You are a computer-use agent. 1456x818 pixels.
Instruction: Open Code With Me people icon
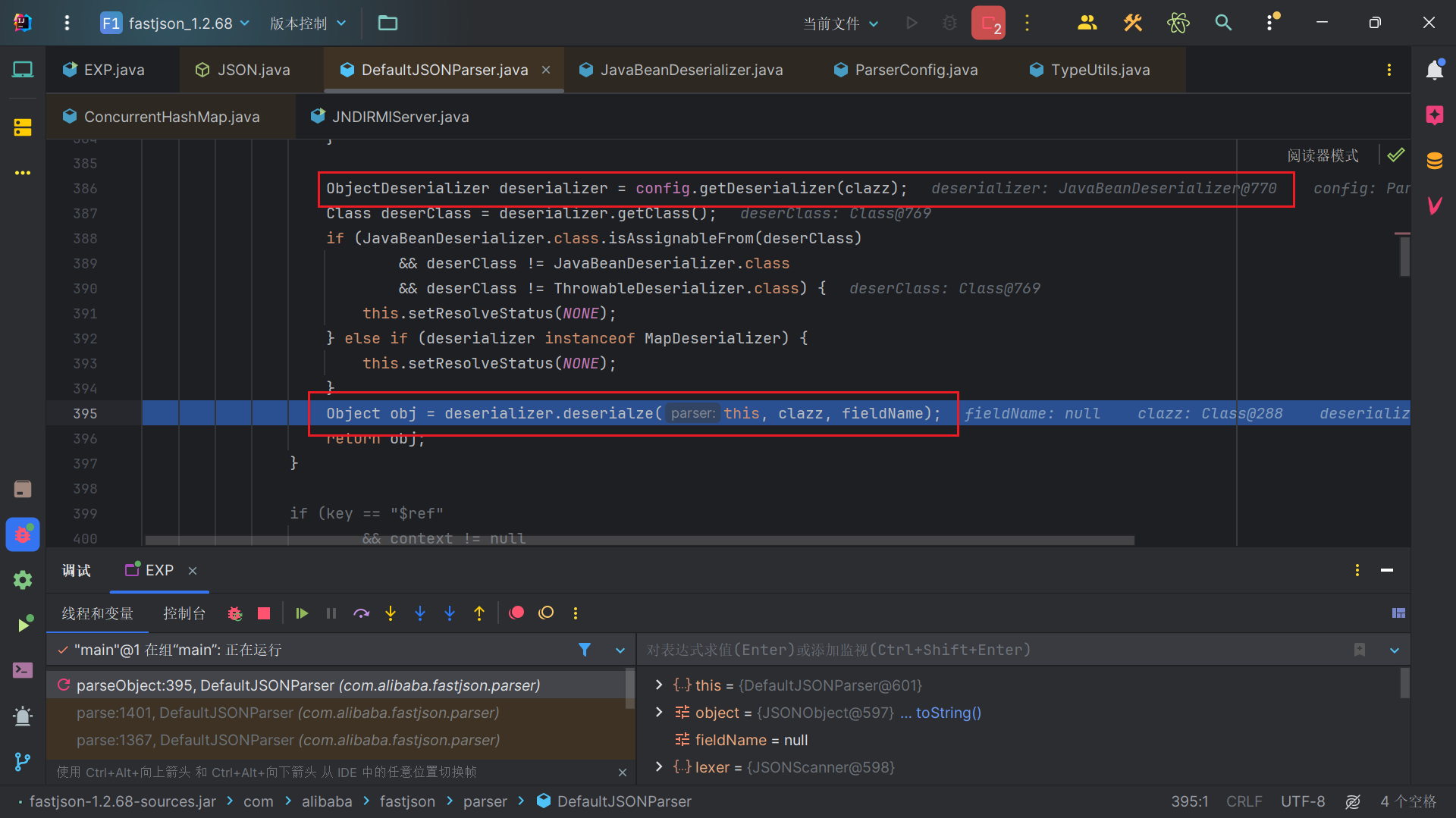point(1087,23)
